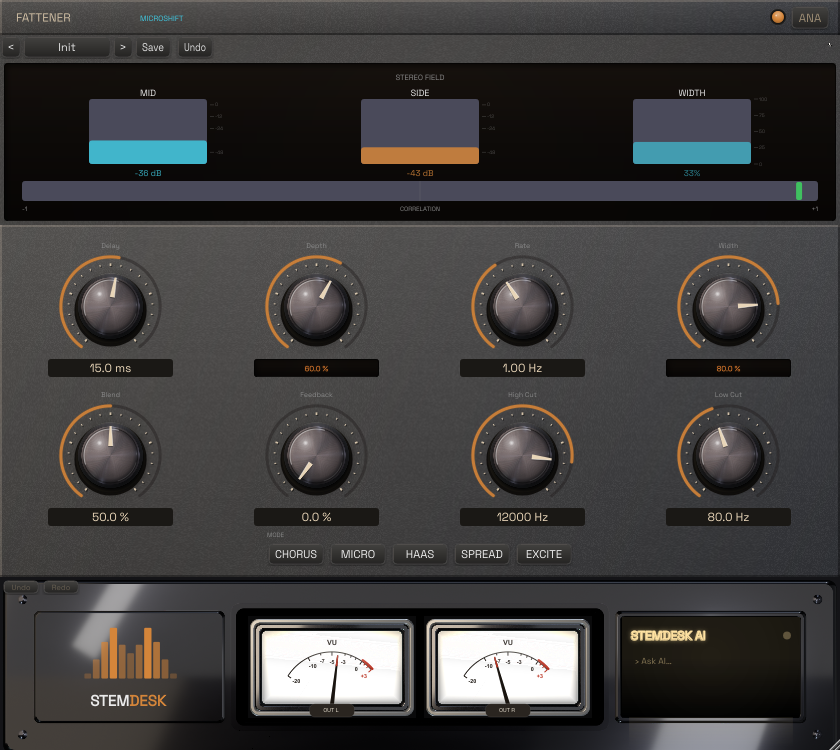Click the OUT R VU meter
The image size is (840, 750).
click(x=507, y=668)
